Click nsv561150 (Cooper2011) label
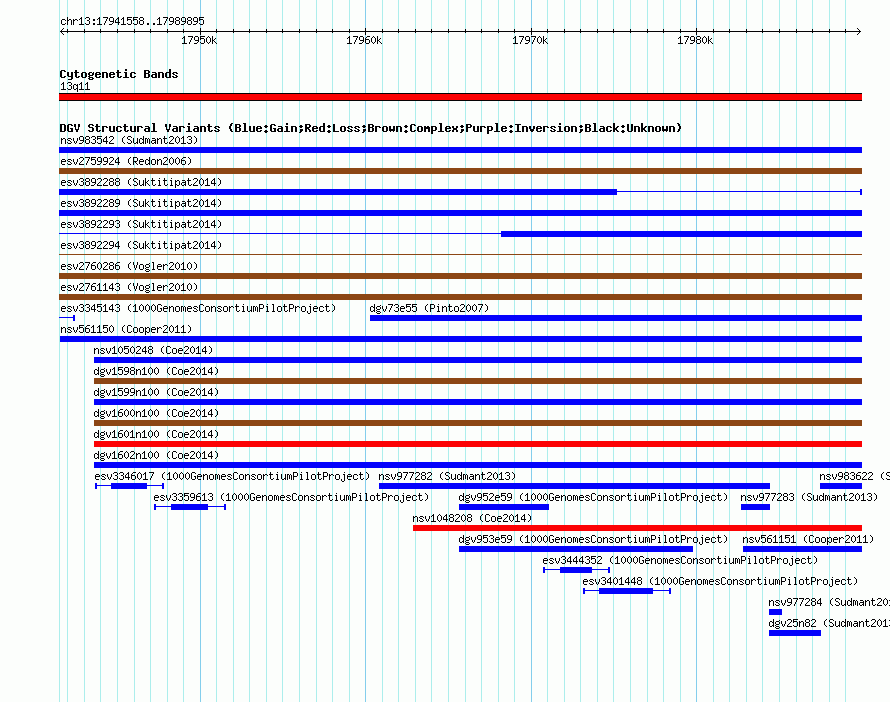Image resolution: width=890 pixels, height=702 pixels. tap(126, 329)
